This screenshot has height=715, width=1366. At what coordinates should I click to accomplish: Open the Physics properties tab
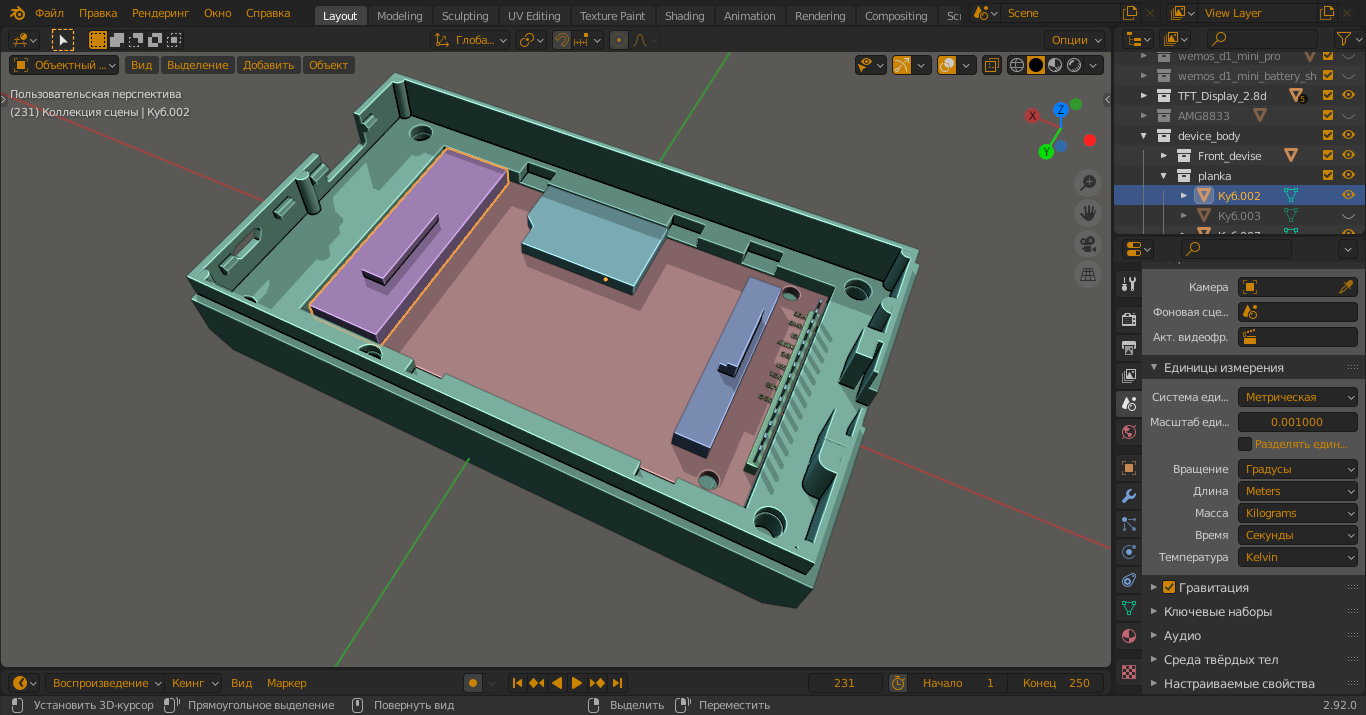(x=1129, y=552)
